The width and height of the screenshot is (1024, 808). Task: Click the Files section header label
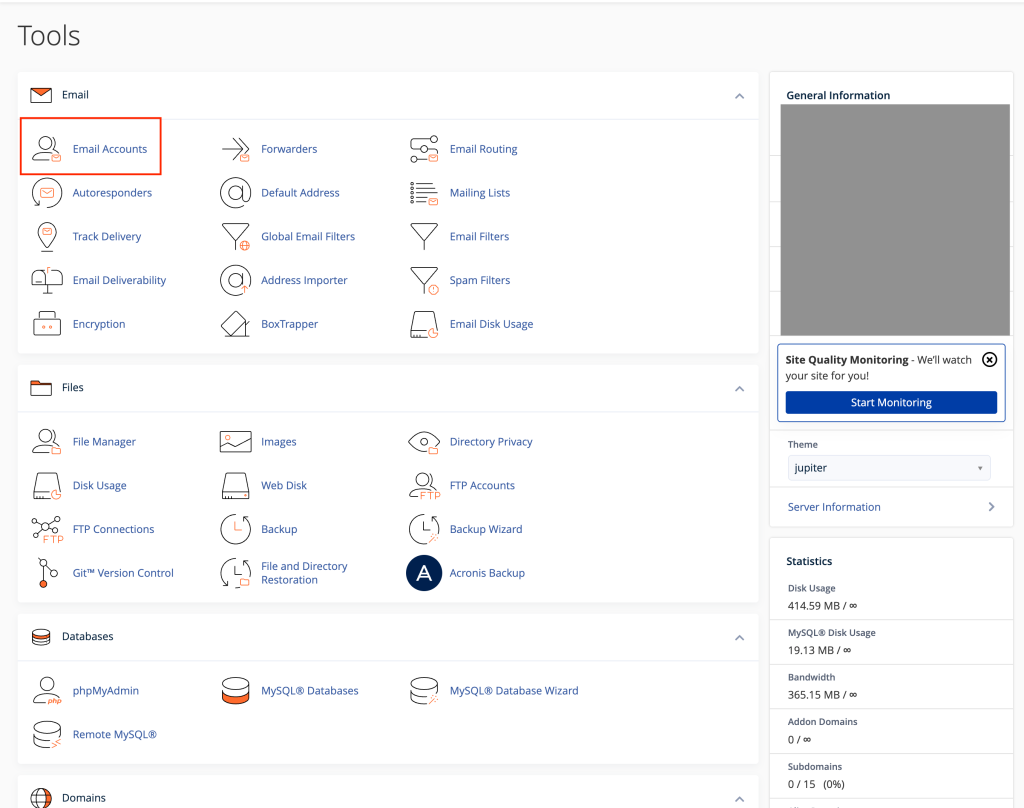pos(72,387)
